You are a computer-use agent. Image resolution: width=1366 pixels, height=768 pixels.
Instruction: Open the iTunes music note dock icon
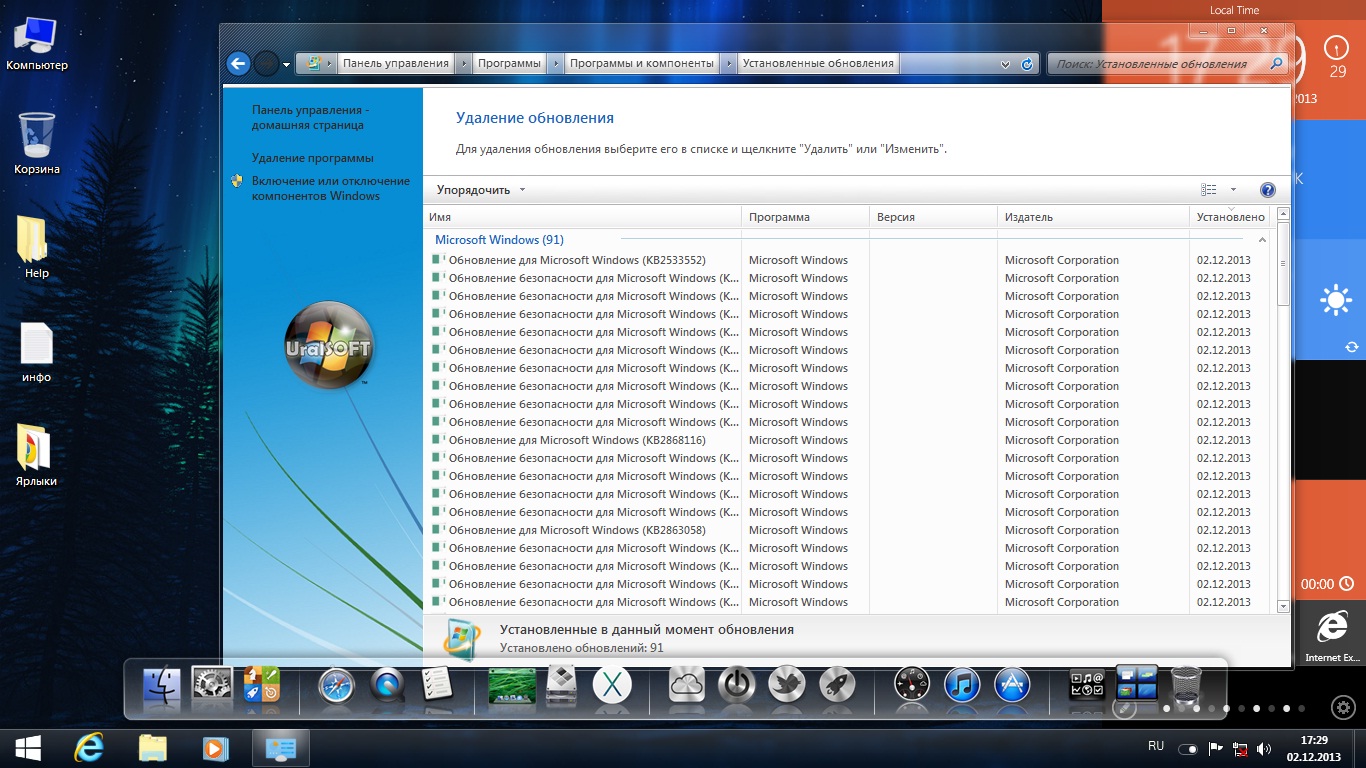coord(962,686)
